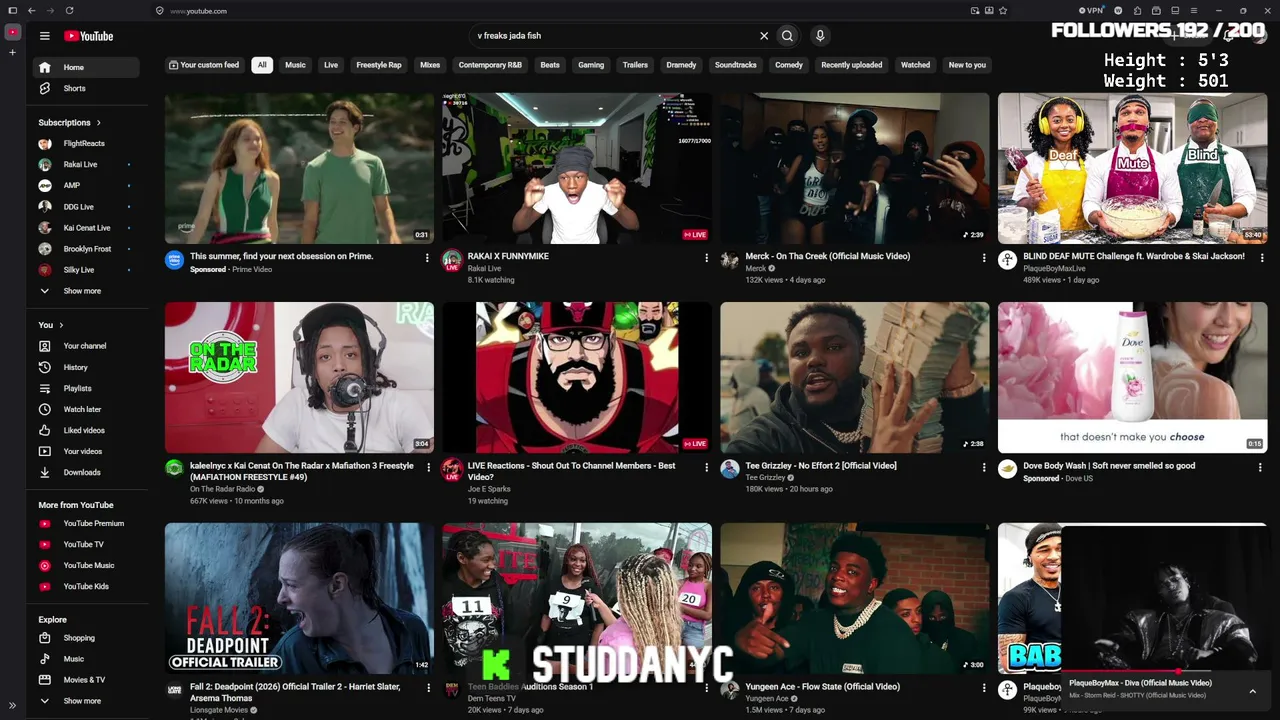Filter feed by Recently uploaded
Image resolution: width=1280 pixels, height=720 pixels.
(852, 65)
